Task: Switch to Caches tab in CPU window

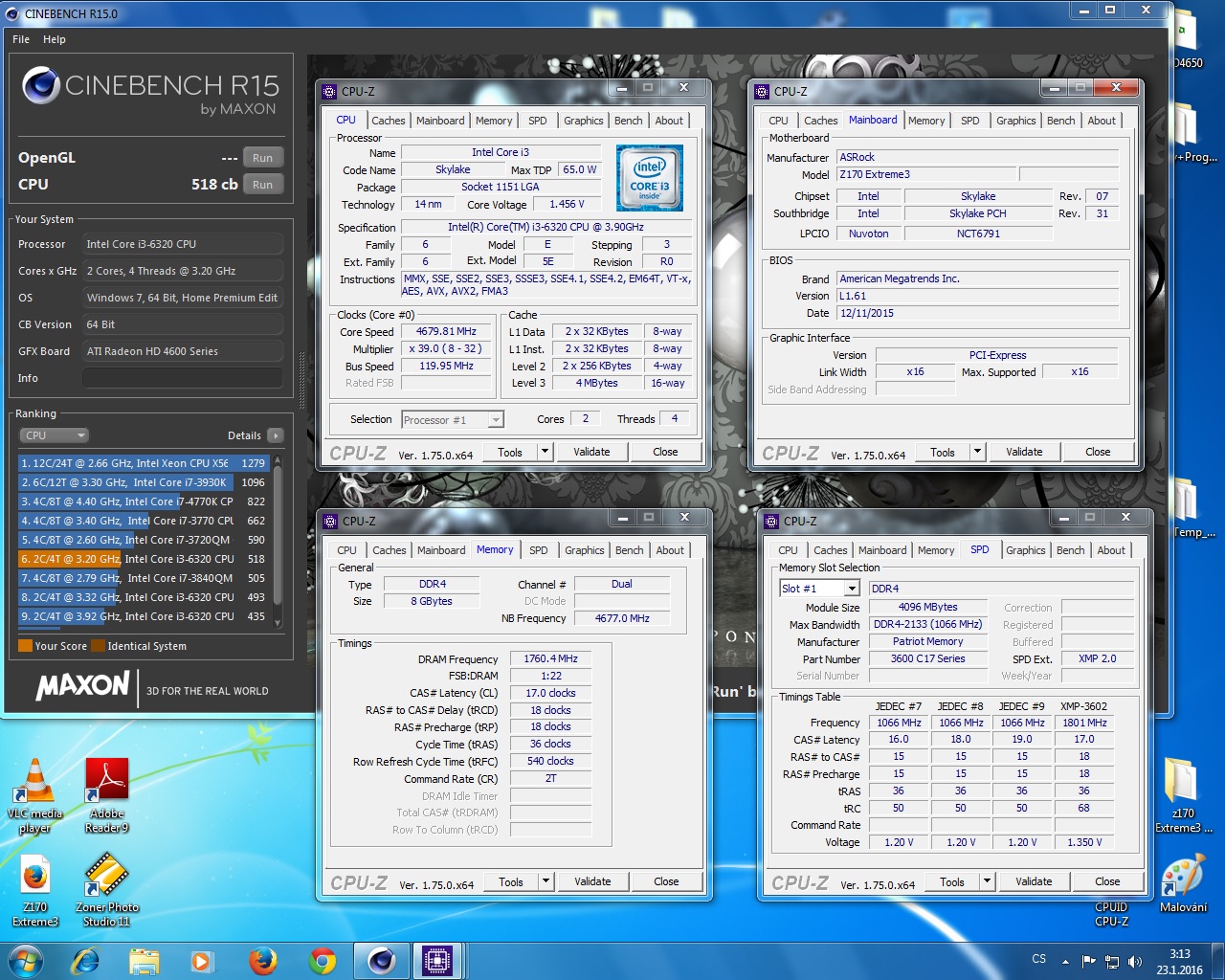Action: point(389,121)
